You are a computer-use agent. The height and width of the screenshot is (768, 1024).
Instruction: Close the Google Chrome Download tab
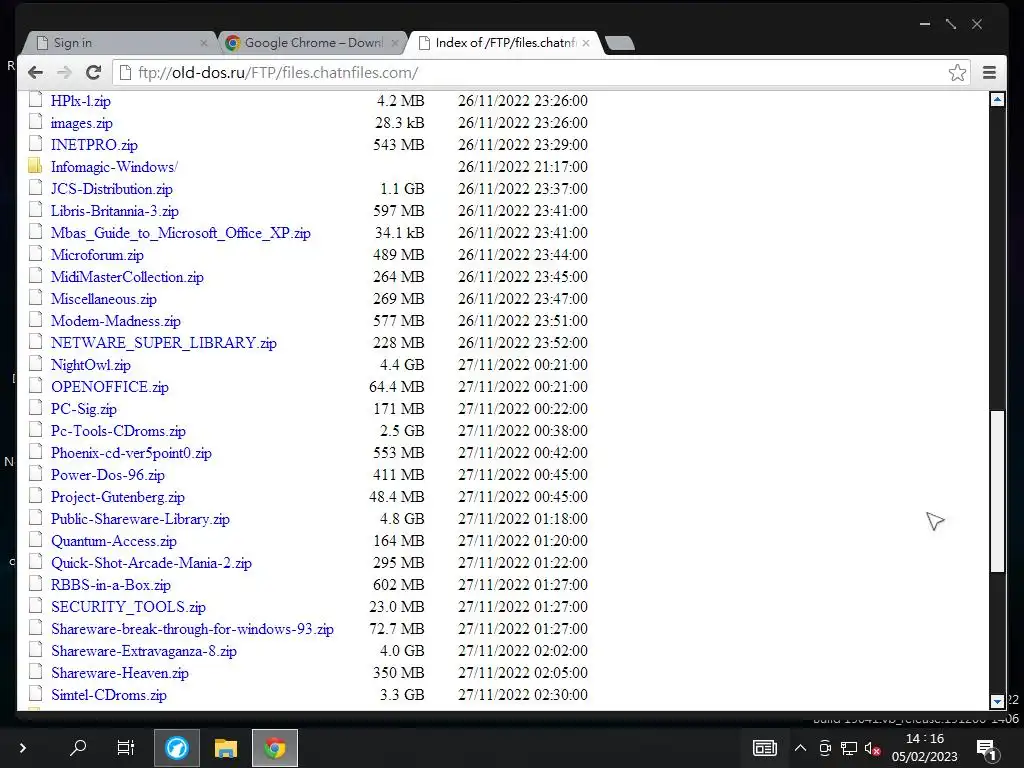tap(394, 43)
